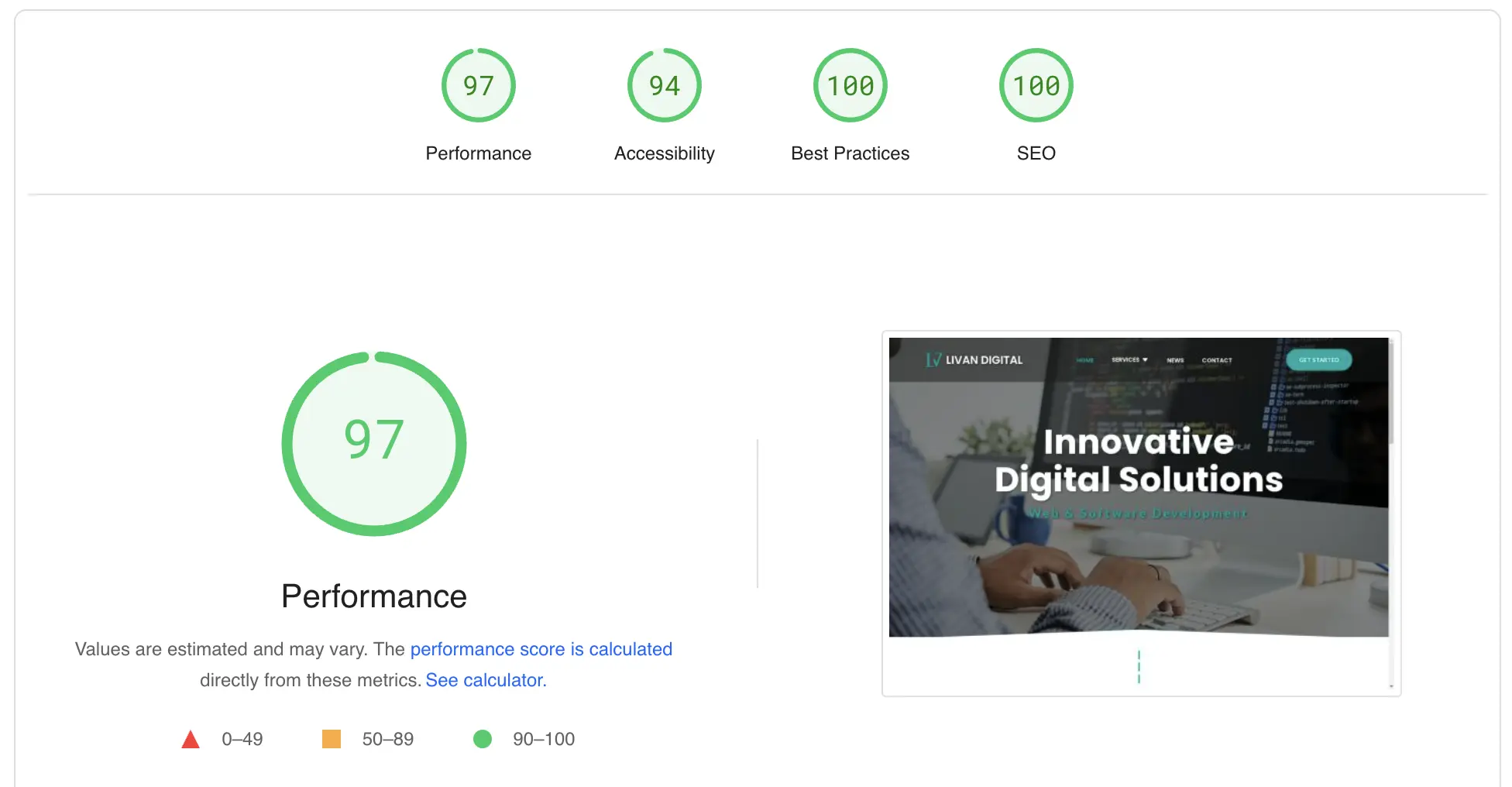Click the Accessibility score gauge showing 94
This screenshot has width=1512, height=787.
664,85
